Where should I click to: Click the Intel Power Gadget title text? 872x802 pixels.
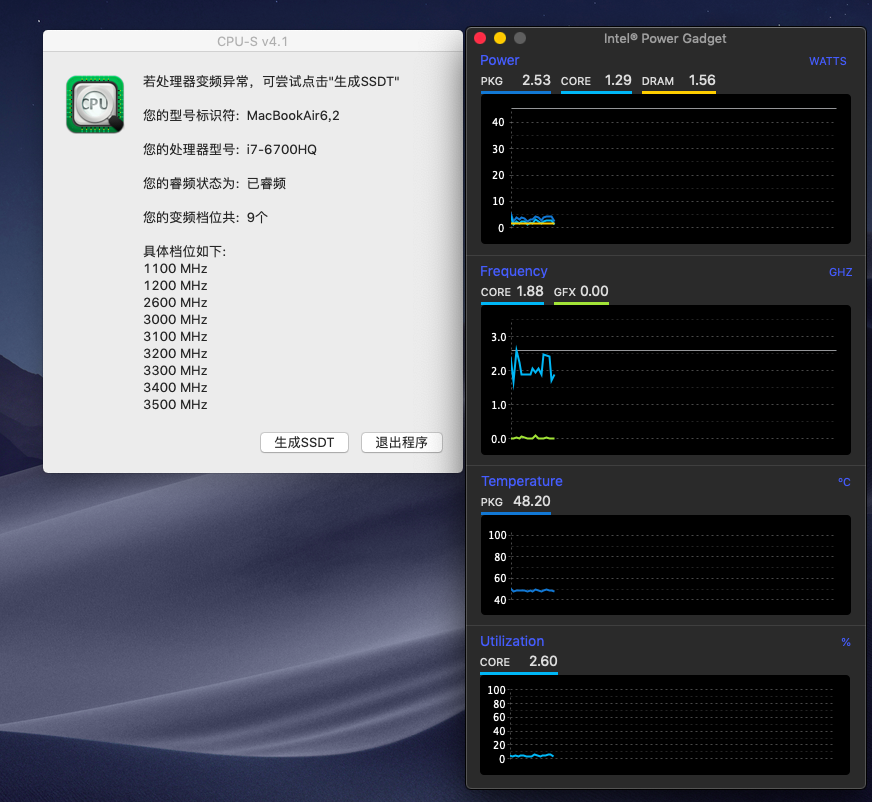click(665, 38)
